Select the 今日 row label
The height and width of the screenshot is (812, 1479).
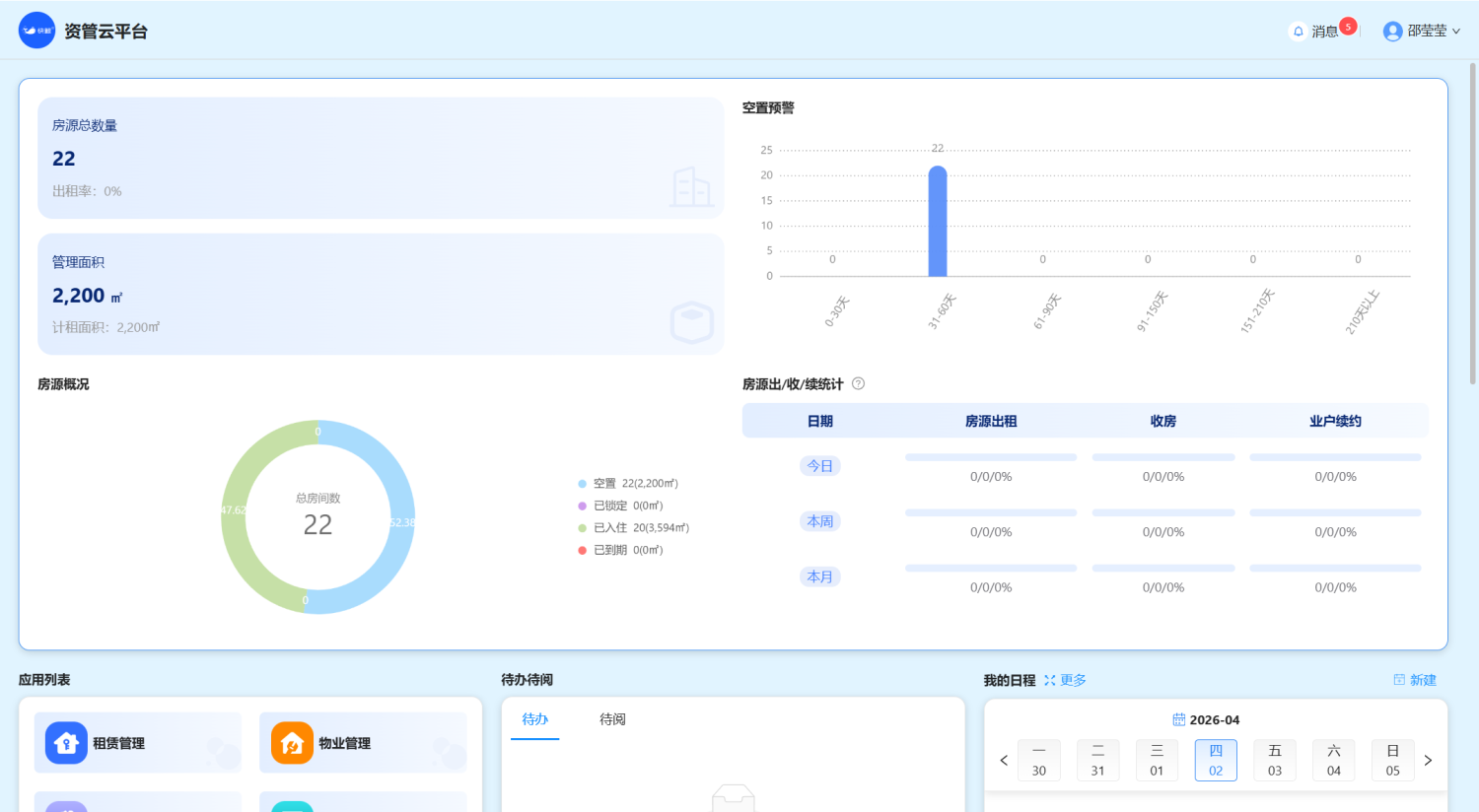(820, 466)
